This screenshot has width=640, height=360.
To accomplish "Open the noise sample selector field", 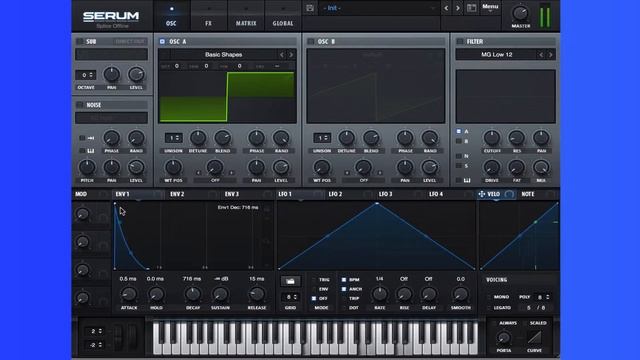I will [111, 118].
